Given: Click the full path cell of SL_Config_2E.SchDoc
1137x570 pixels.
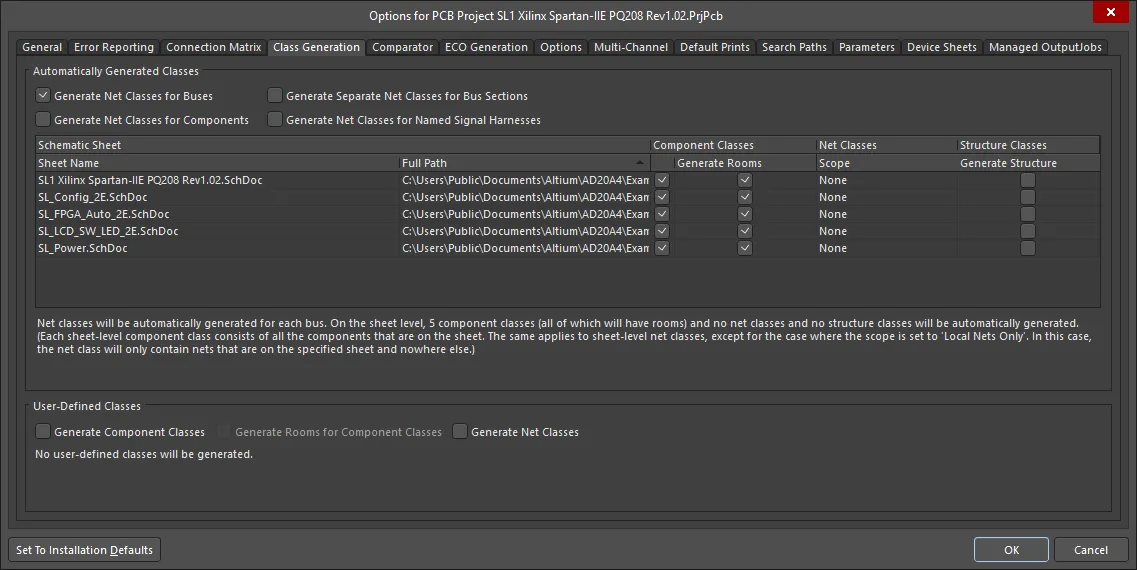Looking at the screenshot, I should (524, 197).
